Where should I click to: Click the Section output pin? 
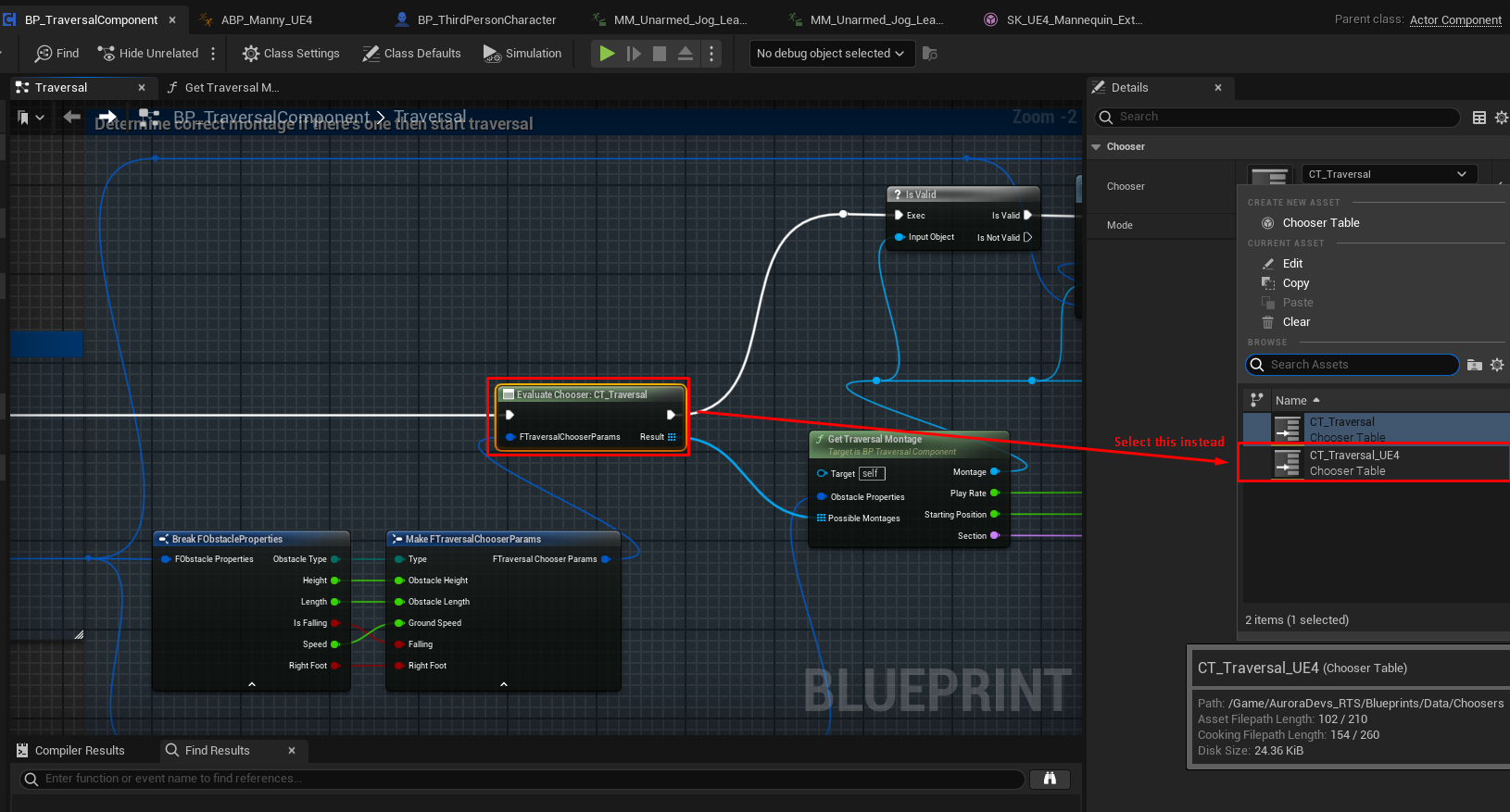tap(995, 536)
